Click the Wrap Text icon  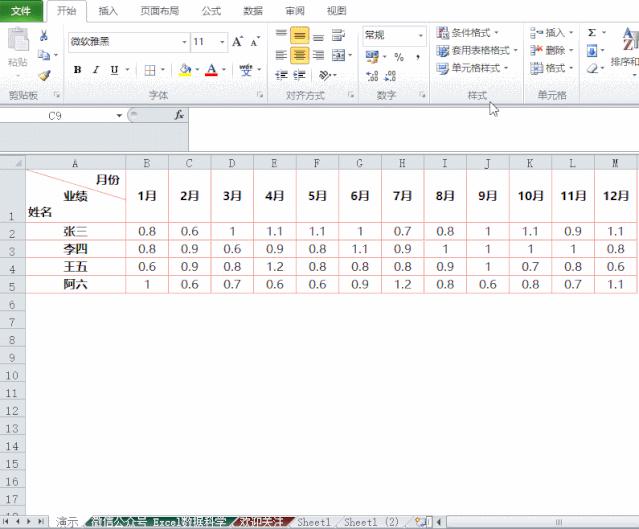pyautogui.click(x=338, y=35)
